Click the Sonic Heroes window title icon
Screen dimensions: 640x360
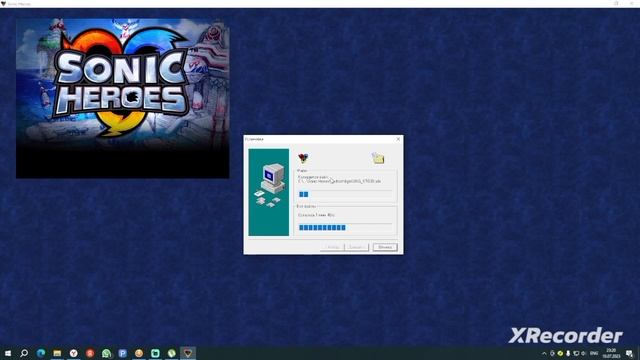point(3,3)
